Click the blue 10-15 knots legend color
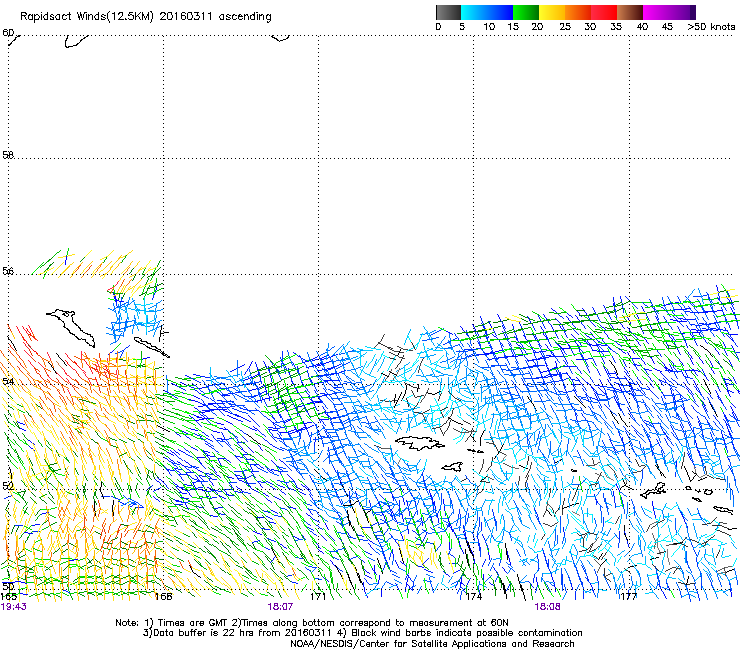Screen dimensions: 740x650 [500, 12]
